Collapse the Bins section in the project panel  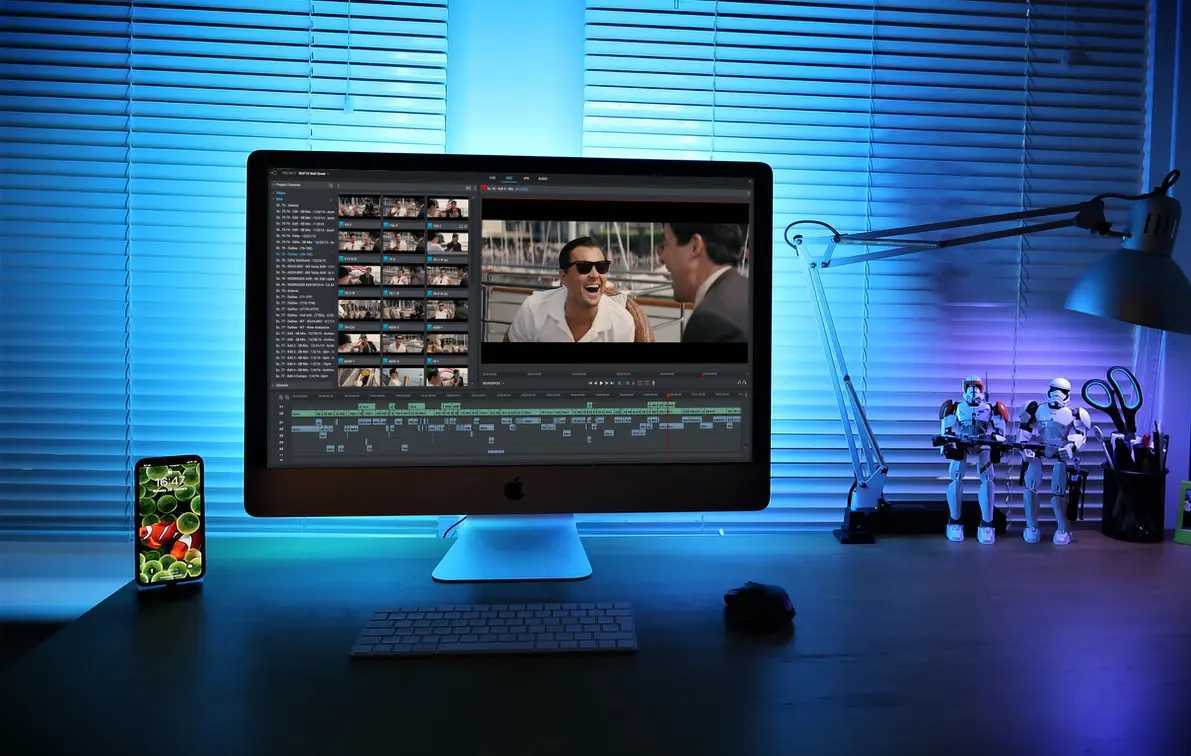278,199
